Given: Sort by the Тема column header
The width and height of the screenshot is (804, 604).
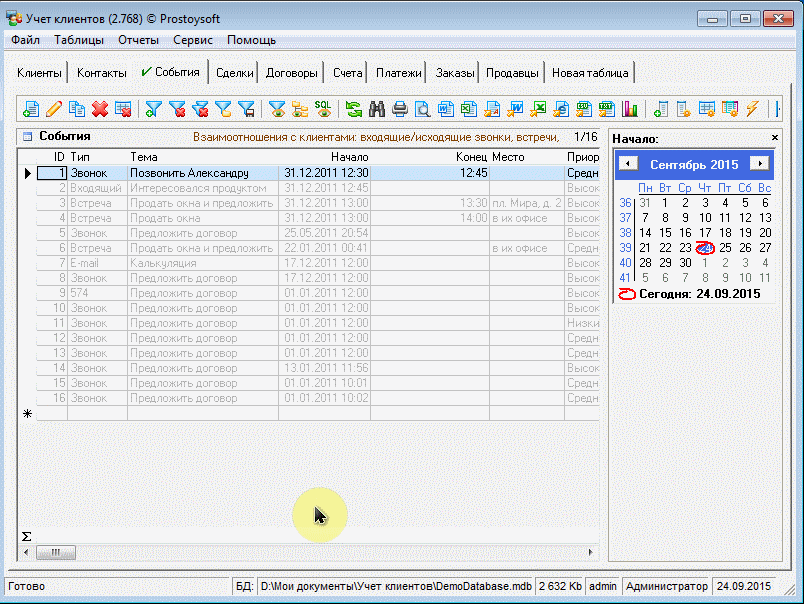Looking at the screenshot, I should [x=144, y=157].
